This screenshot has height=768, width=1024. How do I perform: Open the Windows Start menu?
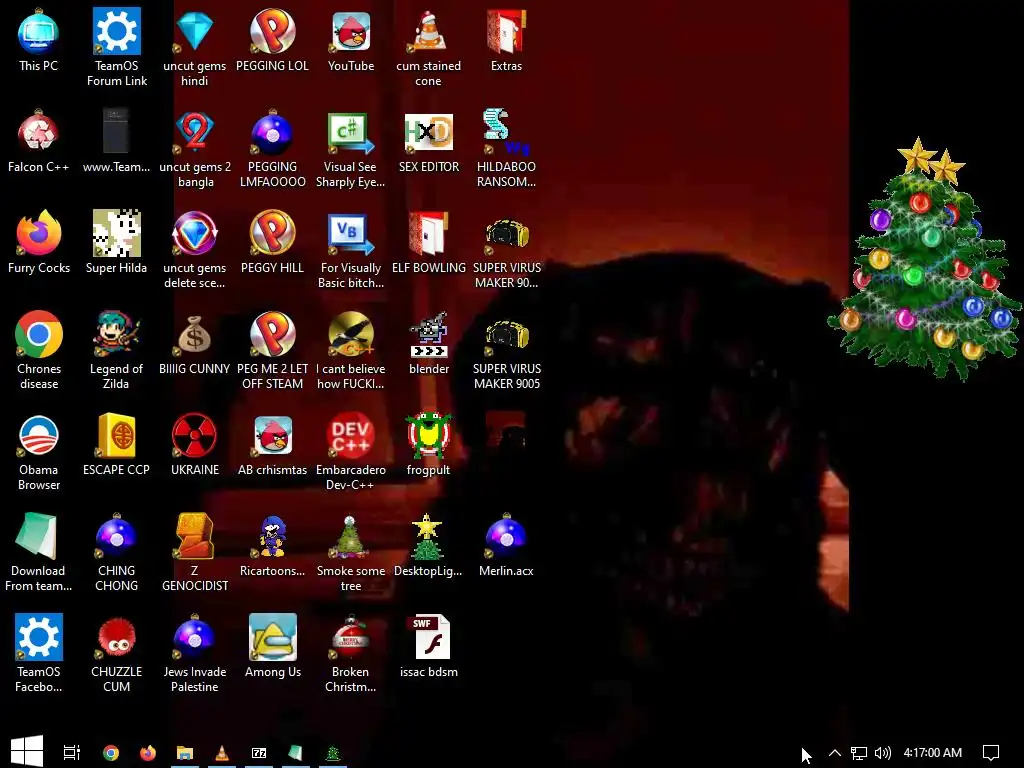tap(27, 752)
